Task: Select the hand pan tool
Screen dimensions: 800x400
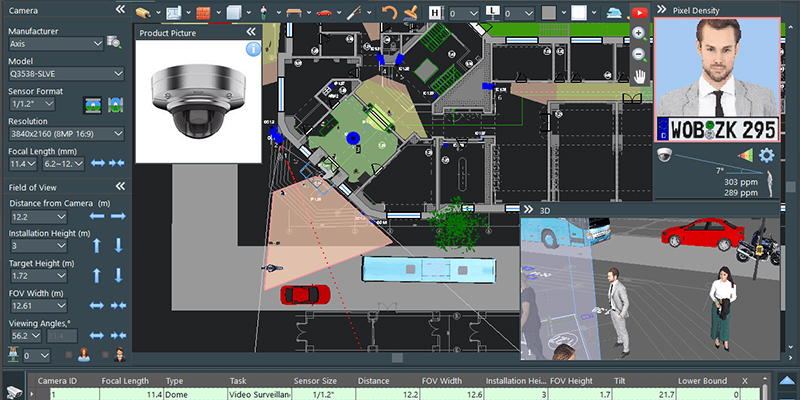Action: click(638, 75)
